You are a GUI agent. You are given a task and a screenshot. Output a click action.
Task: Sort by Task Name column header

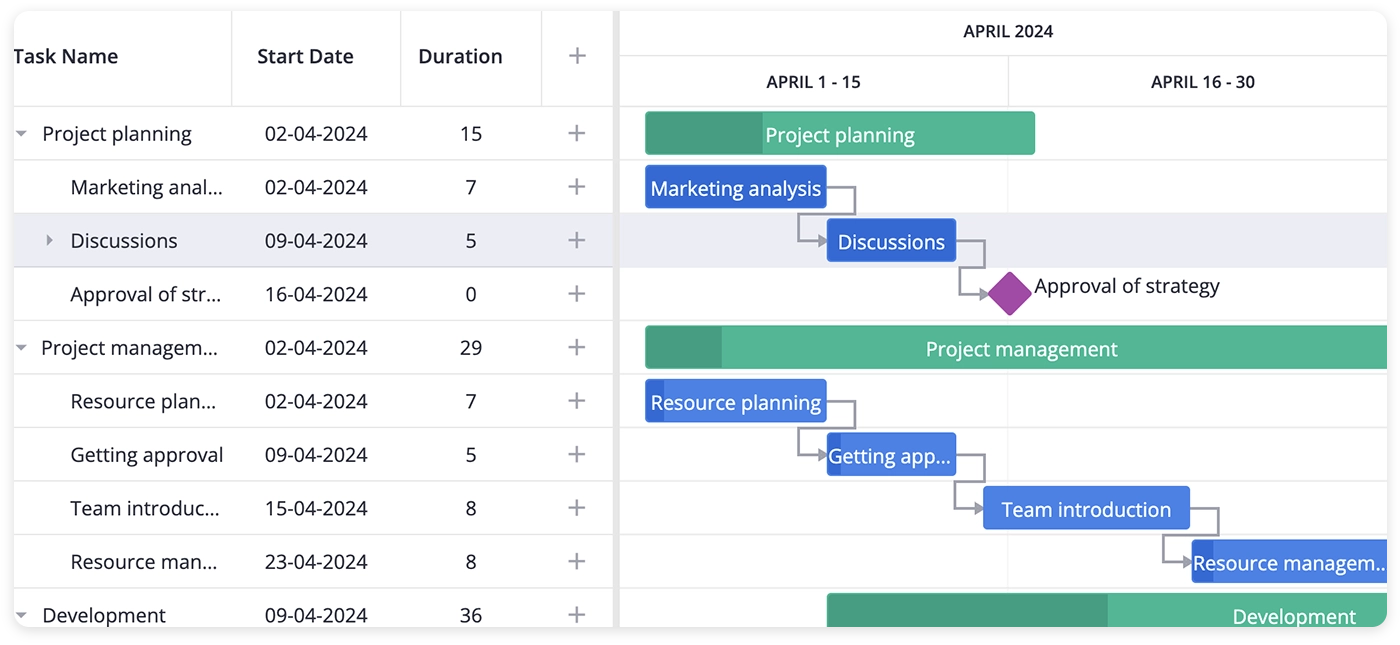(66, 57)
